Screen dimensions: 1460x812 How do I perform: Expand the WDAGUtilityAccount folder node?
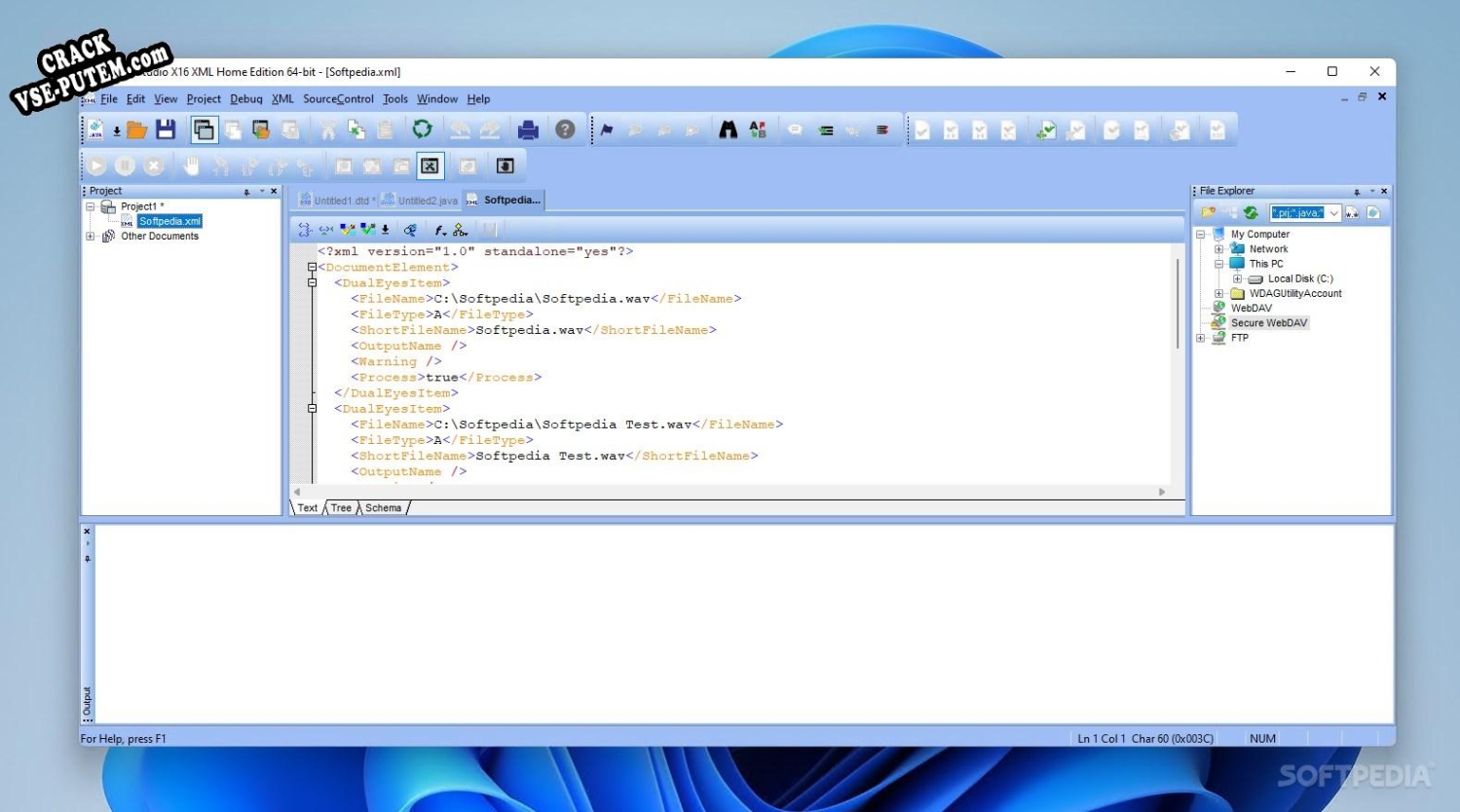point(1218,294)
